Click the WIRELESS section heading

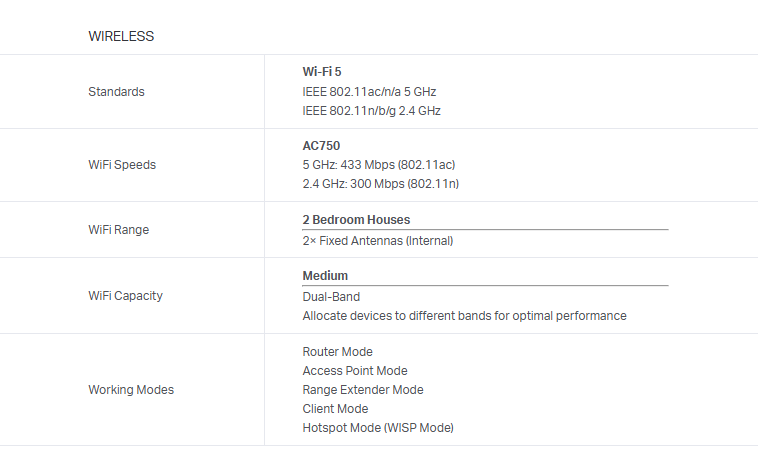tap(121, 36)
